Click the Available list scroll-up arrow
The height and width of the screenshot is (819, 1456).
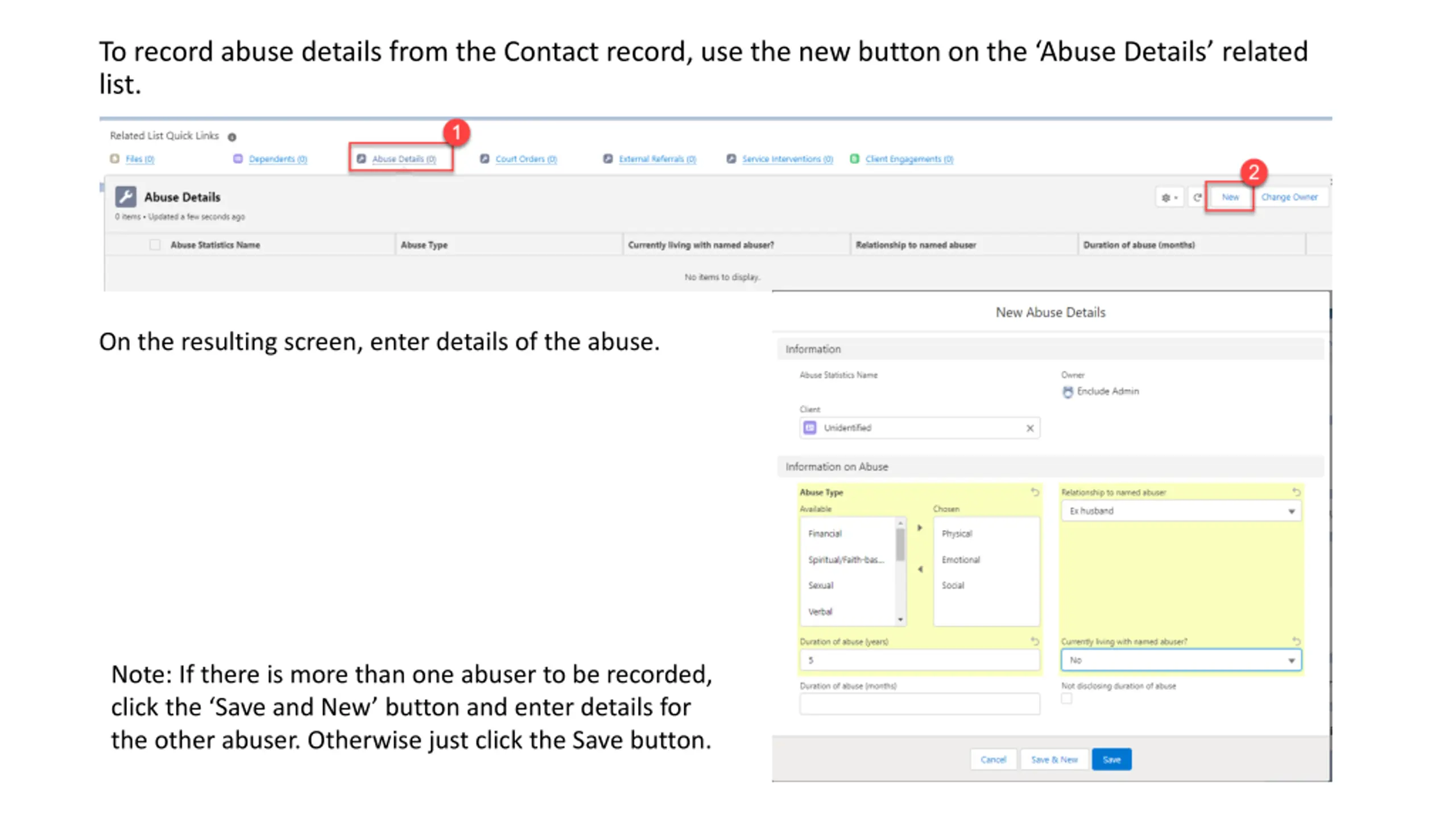(x=900, y=523)
